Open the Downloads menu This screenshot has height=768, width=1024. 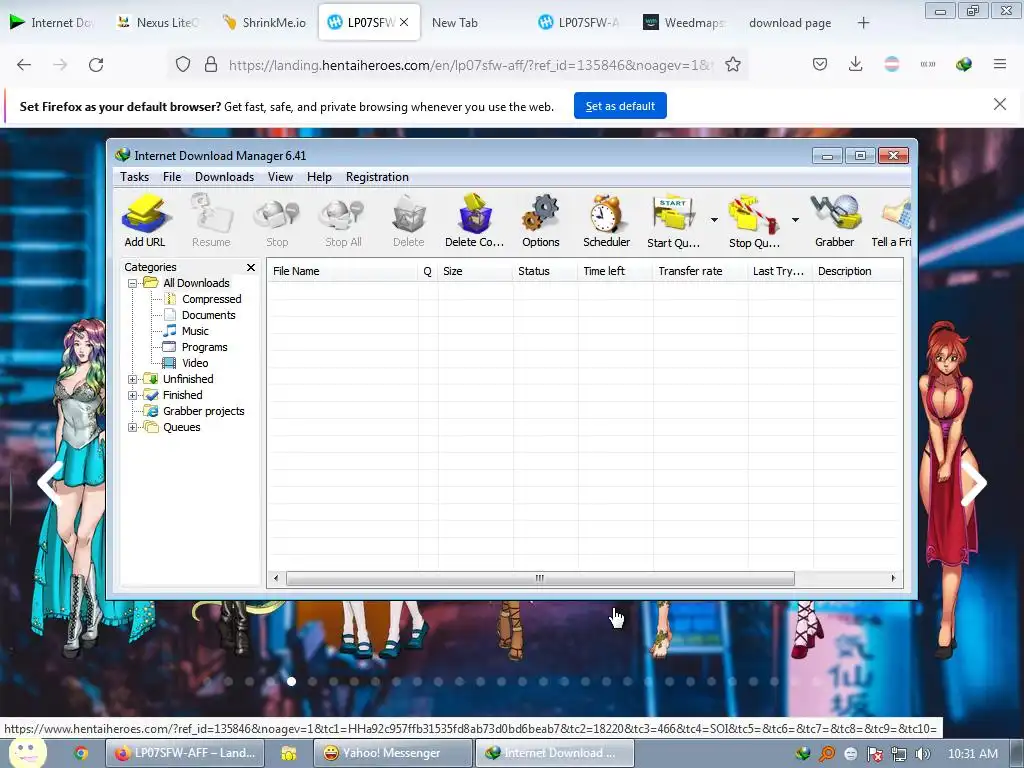224,177
